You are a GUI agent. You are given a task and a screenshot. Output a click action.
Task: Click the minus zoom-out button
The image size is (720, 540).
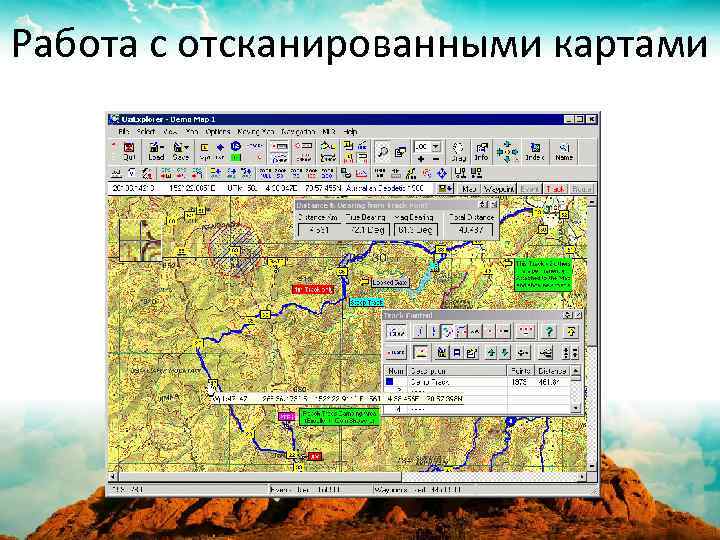[x=436, y=159]
